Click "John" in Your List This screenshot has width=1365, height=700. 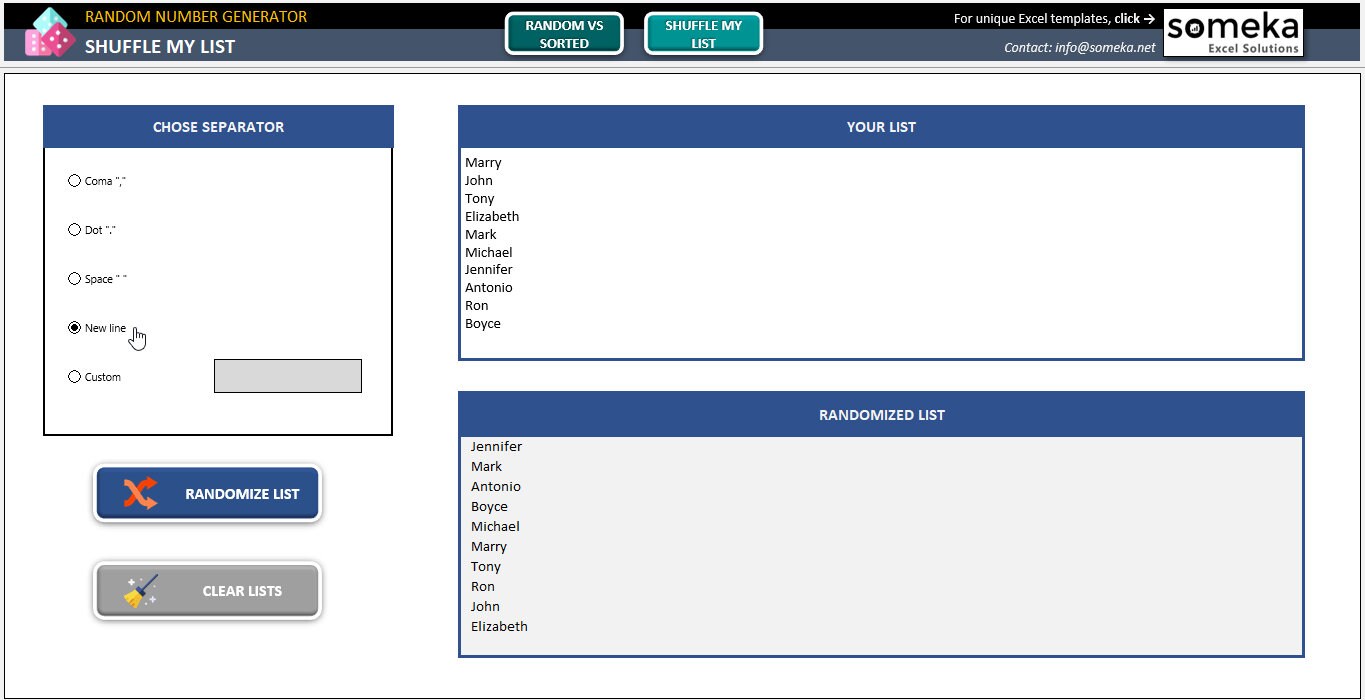[x=479, y=181]
